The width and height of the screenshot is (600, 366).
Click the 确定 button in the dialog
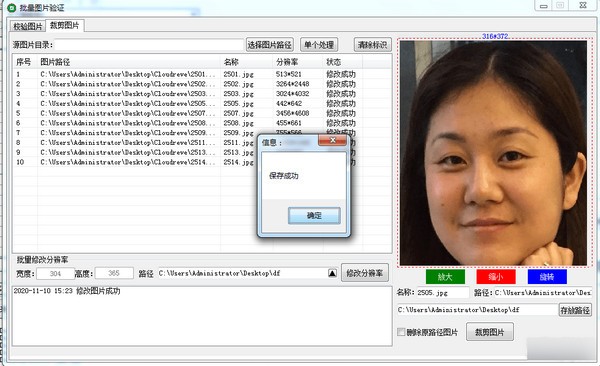[x=314, y=216]
